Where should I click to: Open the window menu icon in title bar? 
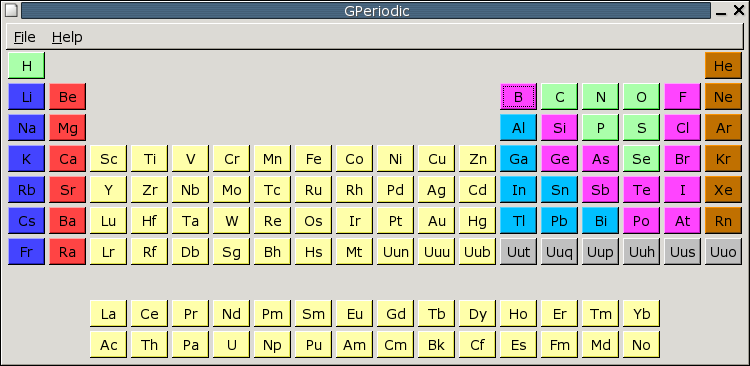[11, 11]
